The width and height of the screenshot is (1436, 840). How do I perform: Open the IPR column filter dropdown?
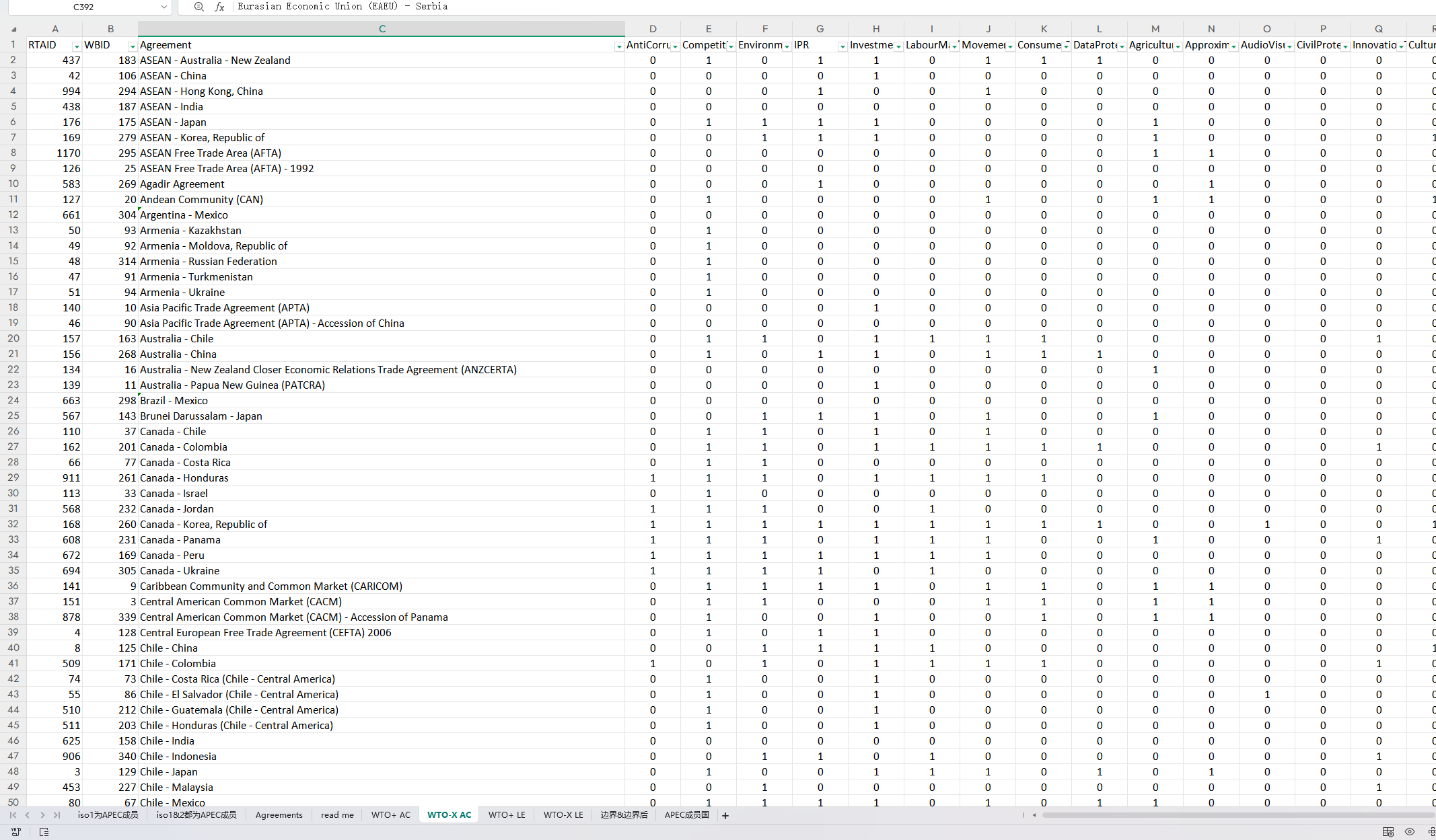pos(842,46)
